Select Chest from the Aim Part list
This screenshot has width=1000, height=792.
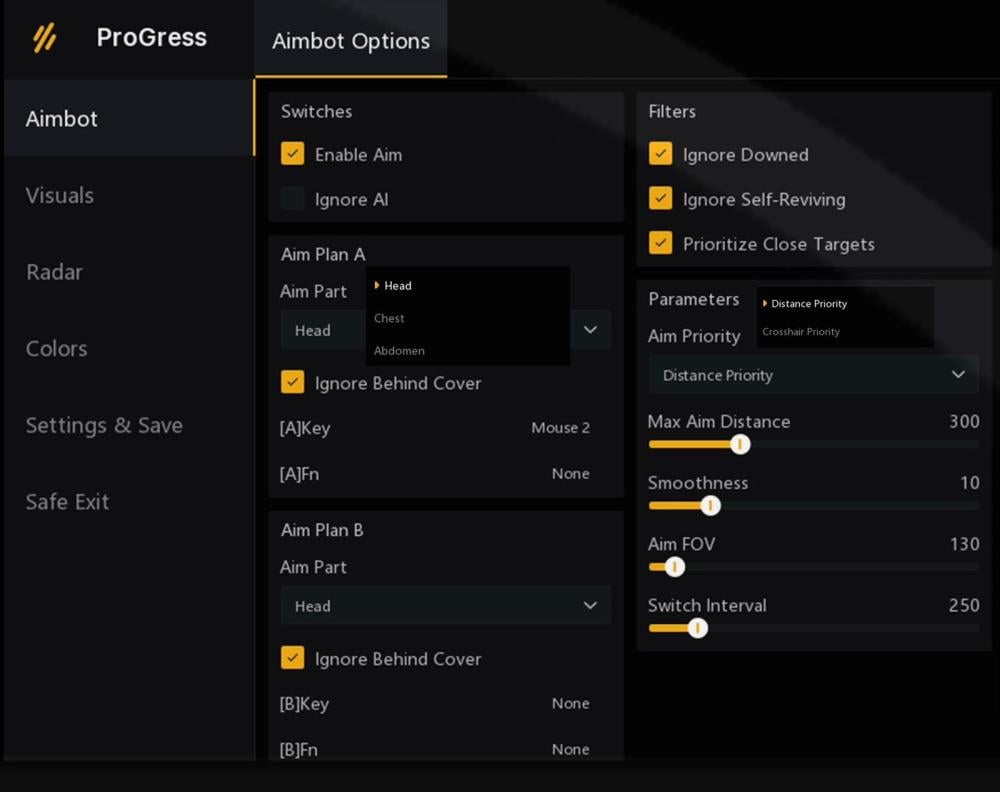tap(390, 318)
